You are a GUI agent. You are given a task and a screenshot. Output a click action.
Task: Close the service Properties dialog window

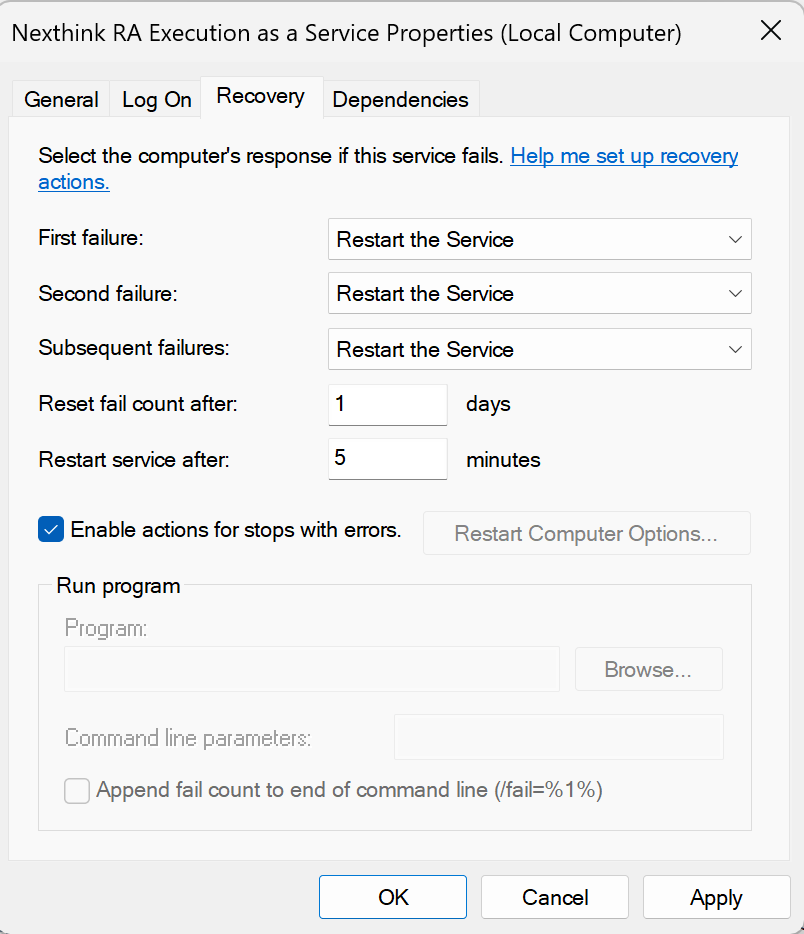[x=770, y=31]
